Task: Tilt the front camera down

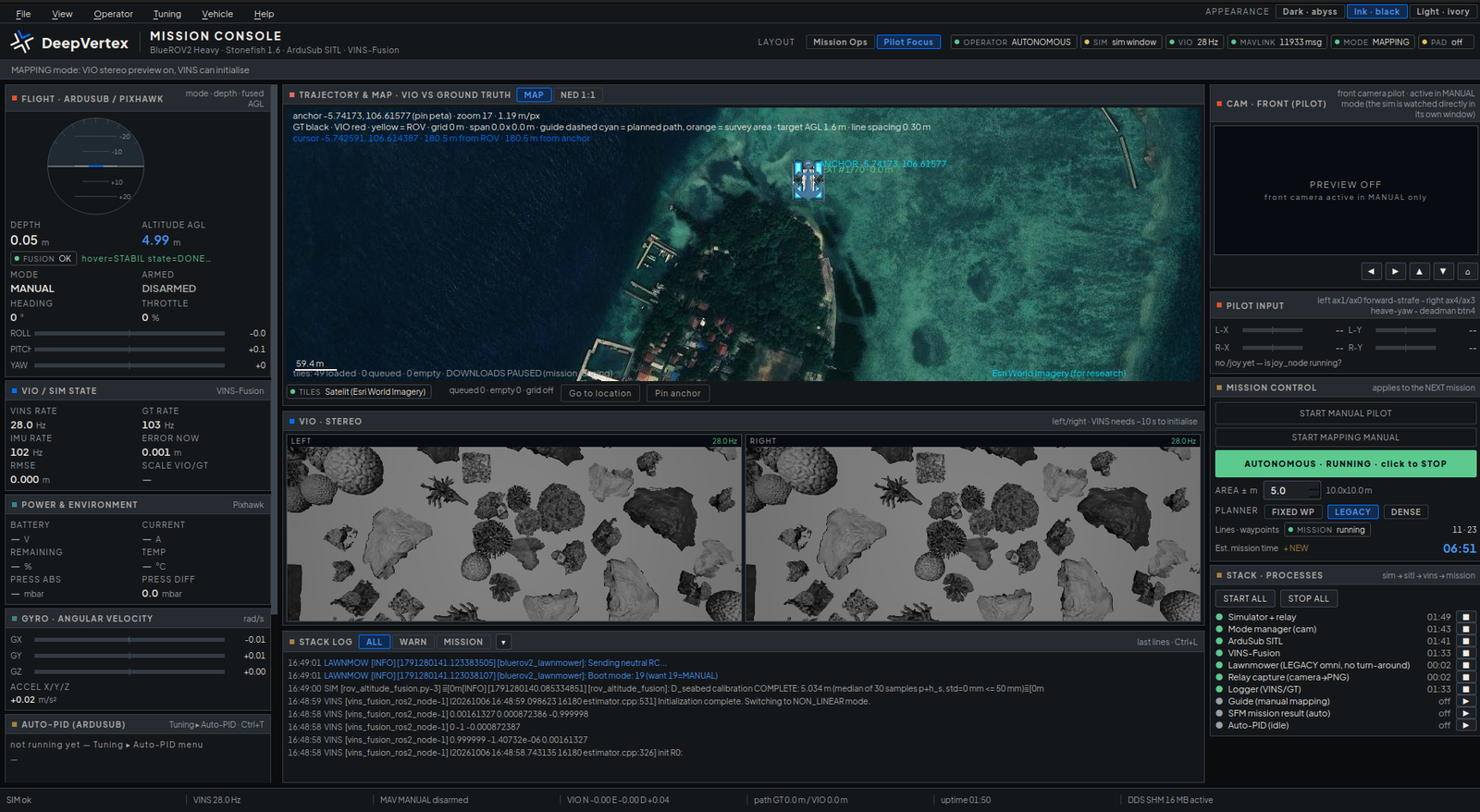Action: (1444, 271)
